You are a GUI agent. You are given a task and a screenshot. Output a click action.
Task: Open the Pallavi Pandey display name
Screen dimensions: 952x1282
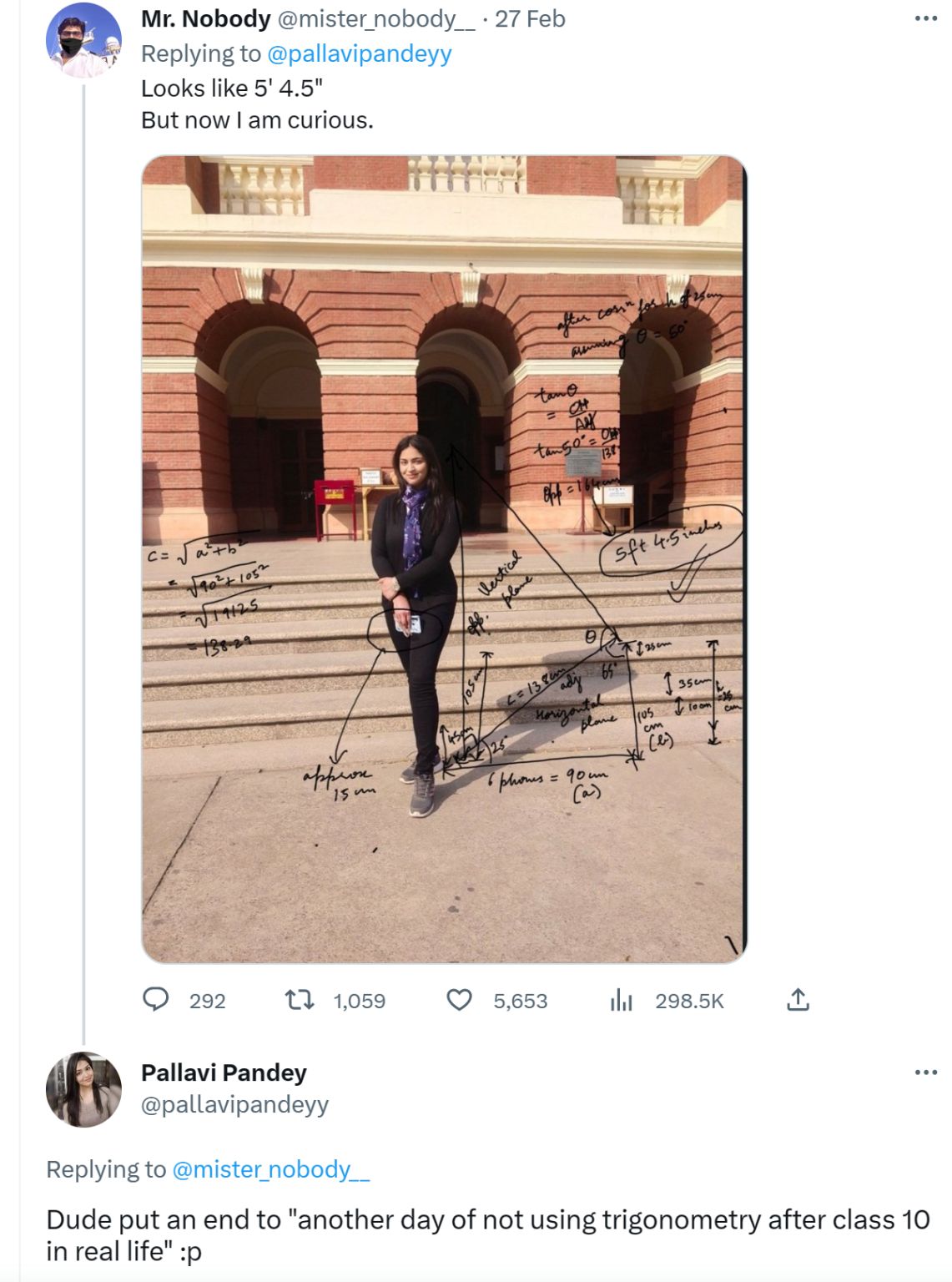(x=224, y=1073)
